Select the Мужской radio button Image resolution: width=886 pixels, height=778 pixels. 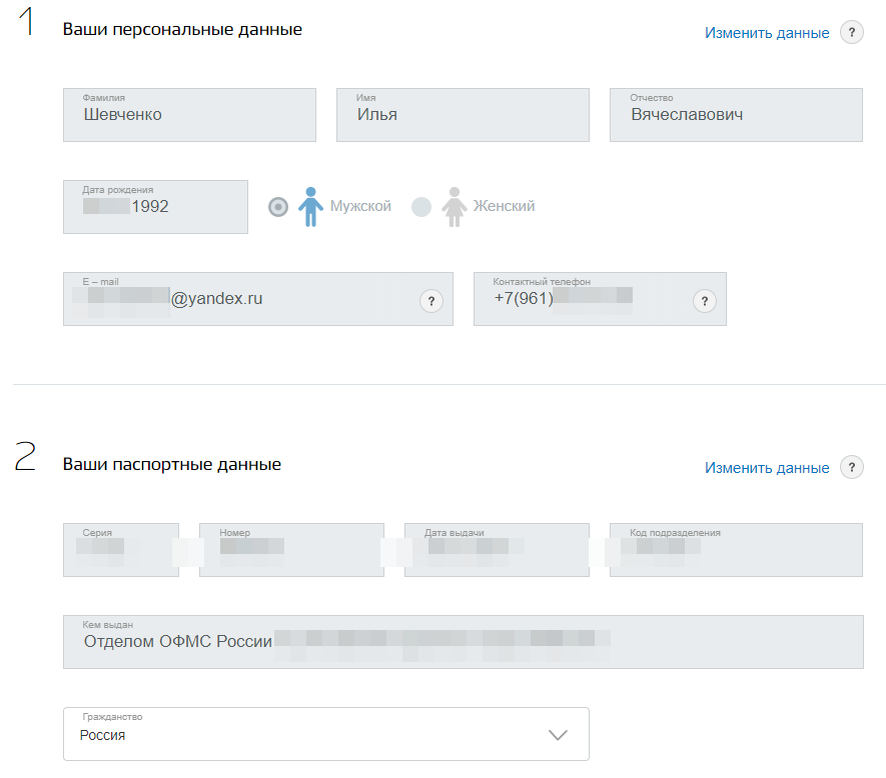(279, 207)
